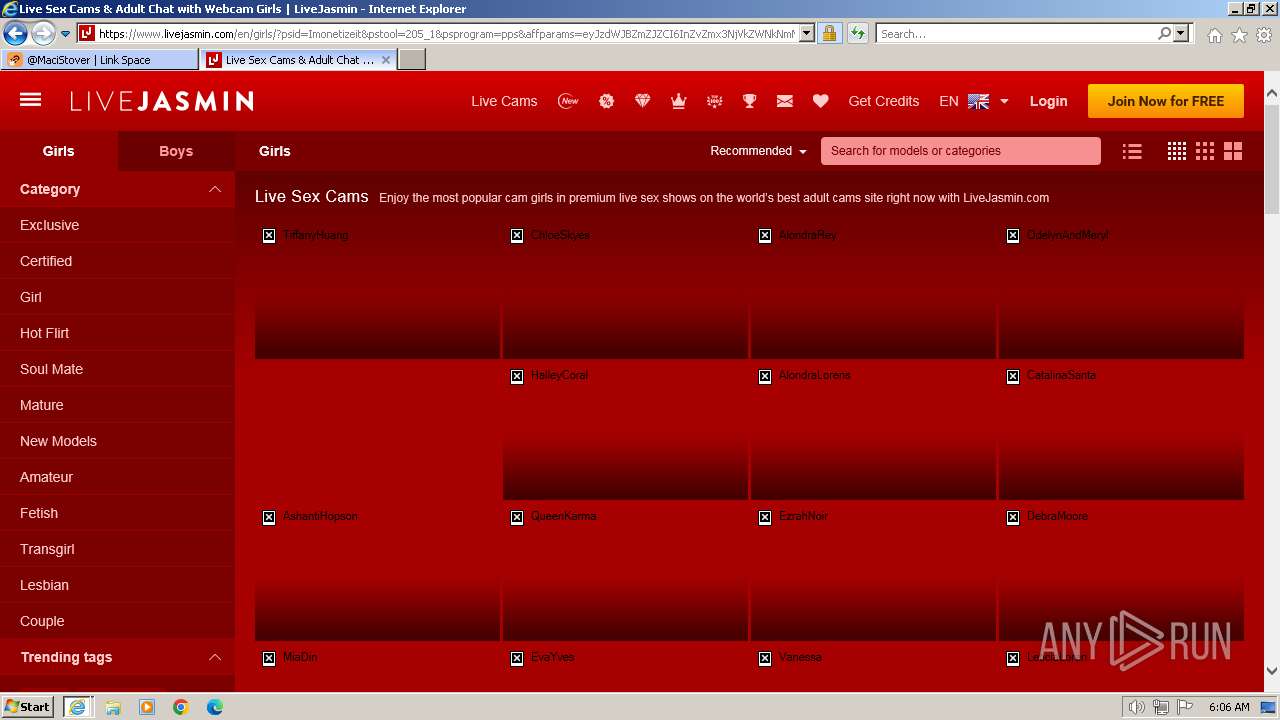Open the hamburger menu beside the LiveJasmin logo
Viewport: 1280px width, 720px height.
tap(30, 100)
